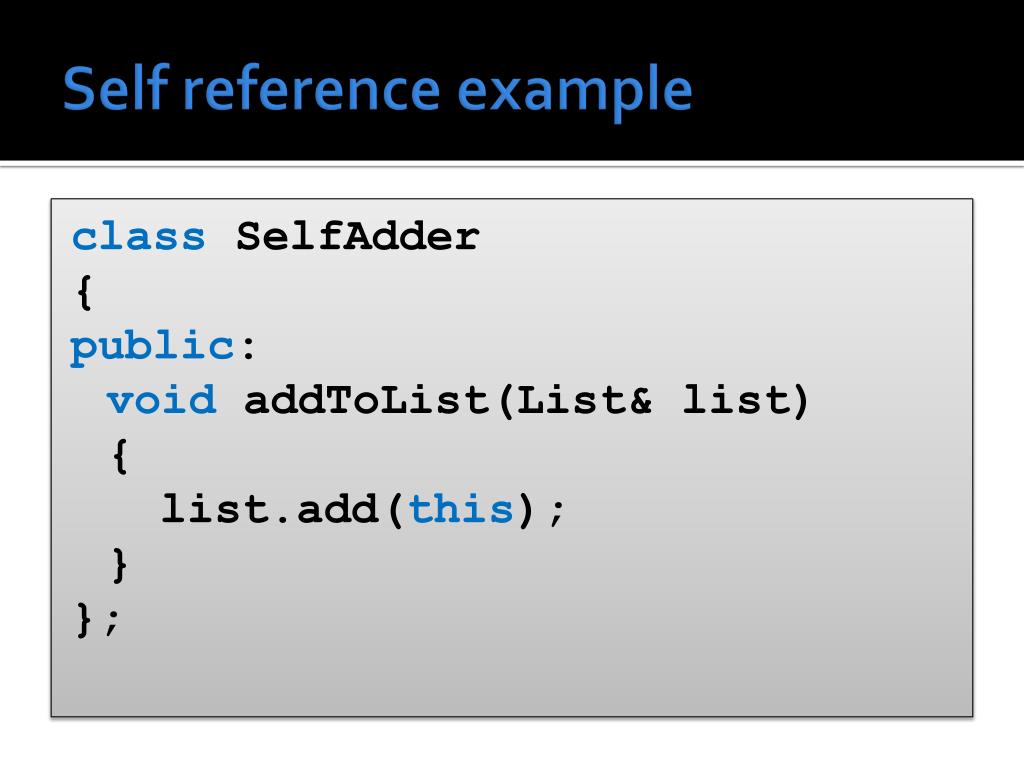Image resolution: width=1024 pixels, height=768 pixels.
Task: Click the "void" return type keyword
Action: click(161, 400)
